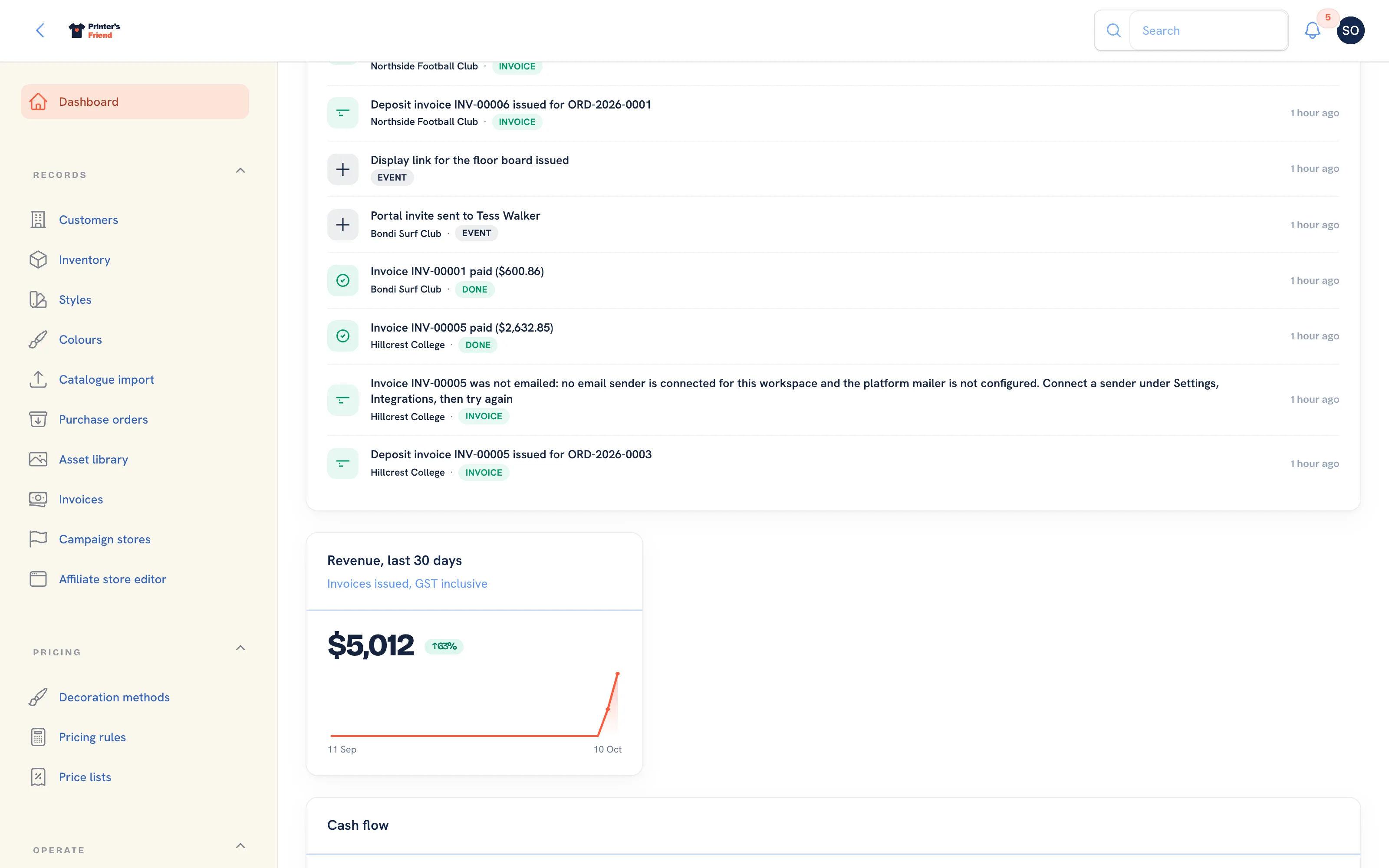The image size is (1389, 868).
Task: Click the Invoice INV-00001 paid checkmark icon
Action: (x=342, y=280)
